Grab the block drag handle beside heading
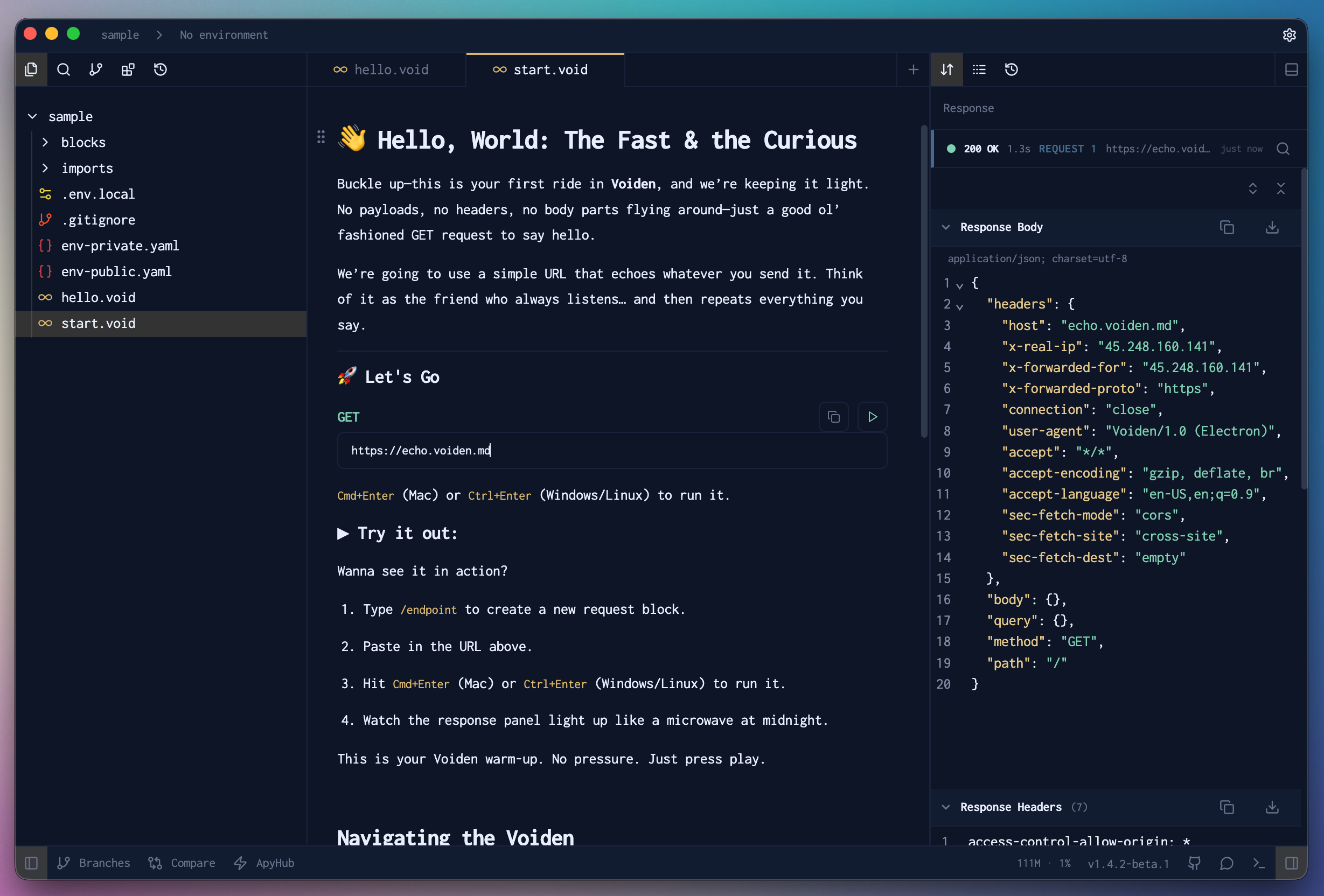Viewport: 1324px width, 896px height. tap(320, 137)
